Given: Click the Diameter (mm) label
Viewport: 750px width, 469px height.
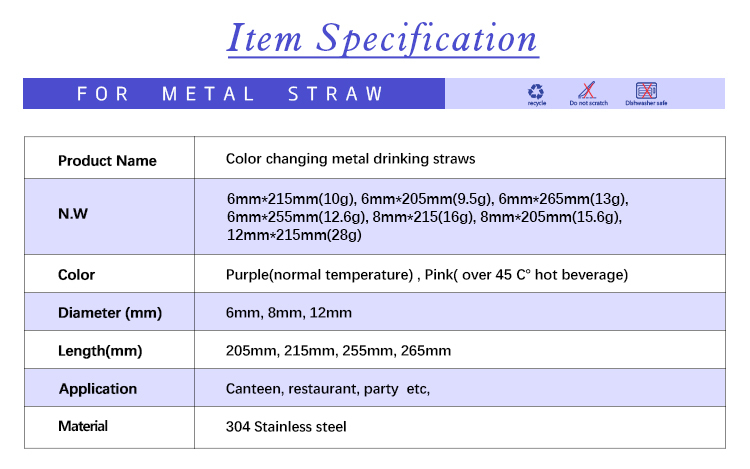Looking at the screenshot, I should pos(110,313).
